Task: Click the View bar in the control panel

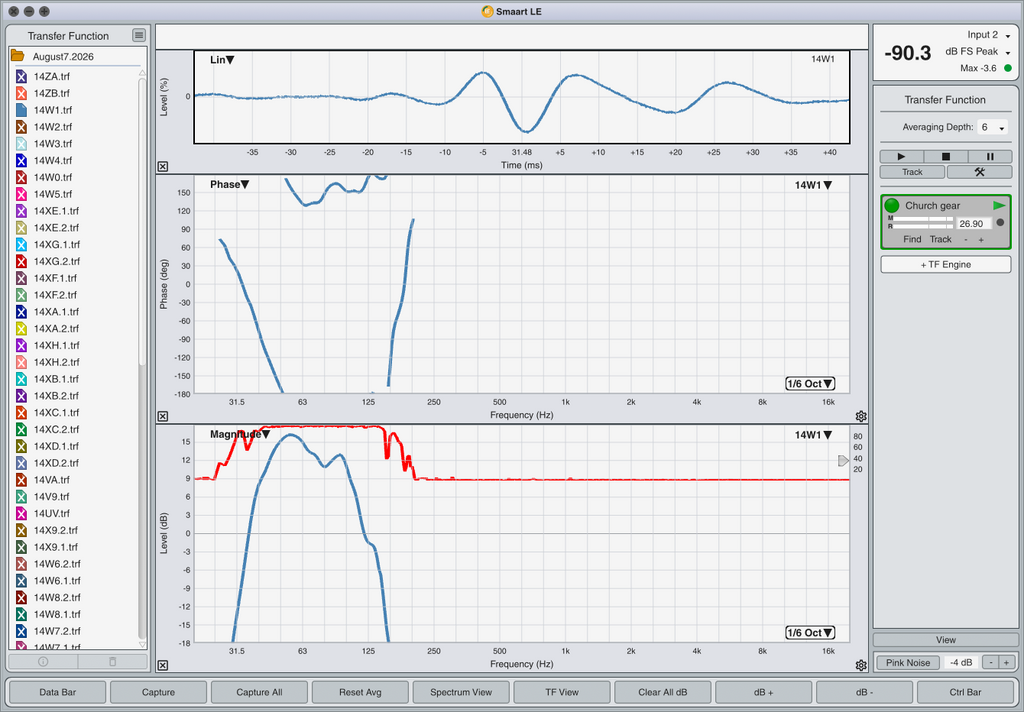Action: click(x=946, y=639)
